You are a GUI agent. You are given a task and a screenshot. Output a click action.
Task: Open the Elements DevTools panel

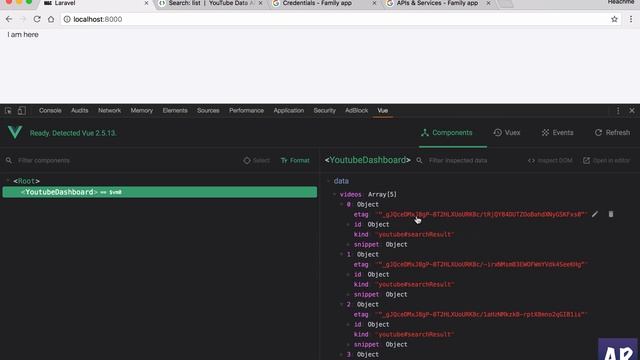coord(175,111)
